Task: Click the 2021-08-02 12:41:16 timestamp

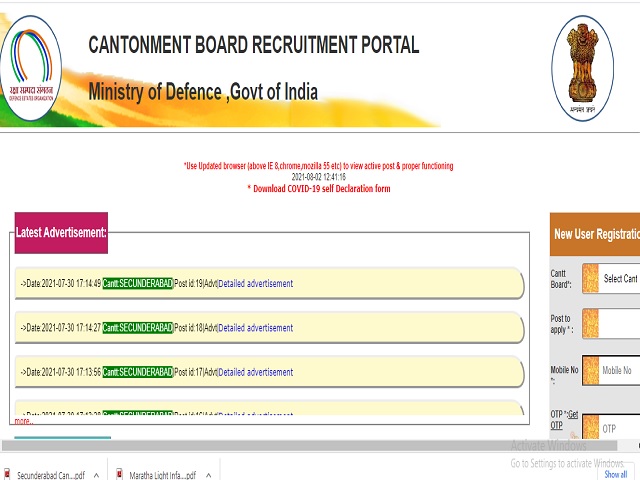Action: [318, 177]
